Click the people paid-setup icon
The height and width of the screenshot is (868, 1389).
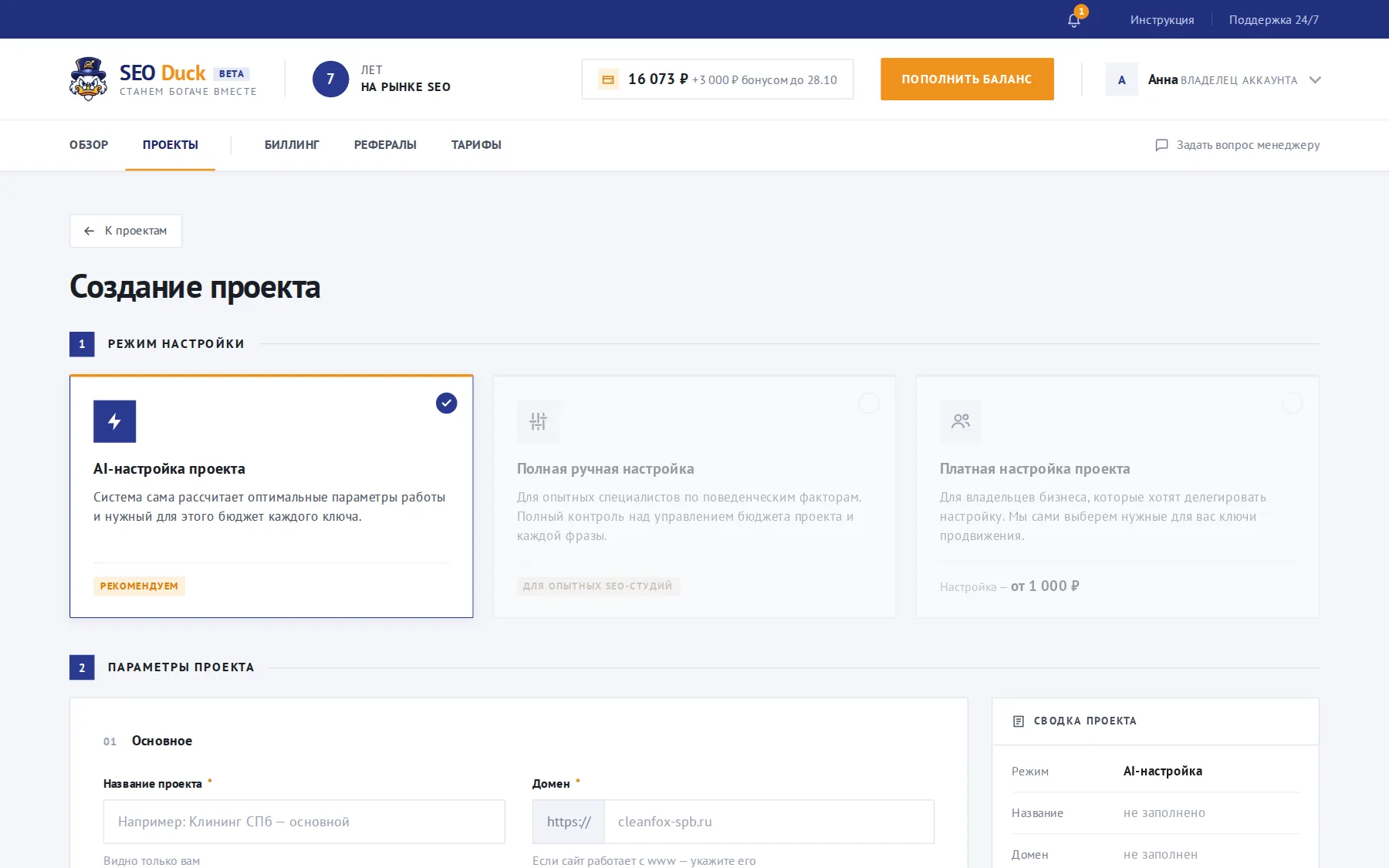point(961,421)
